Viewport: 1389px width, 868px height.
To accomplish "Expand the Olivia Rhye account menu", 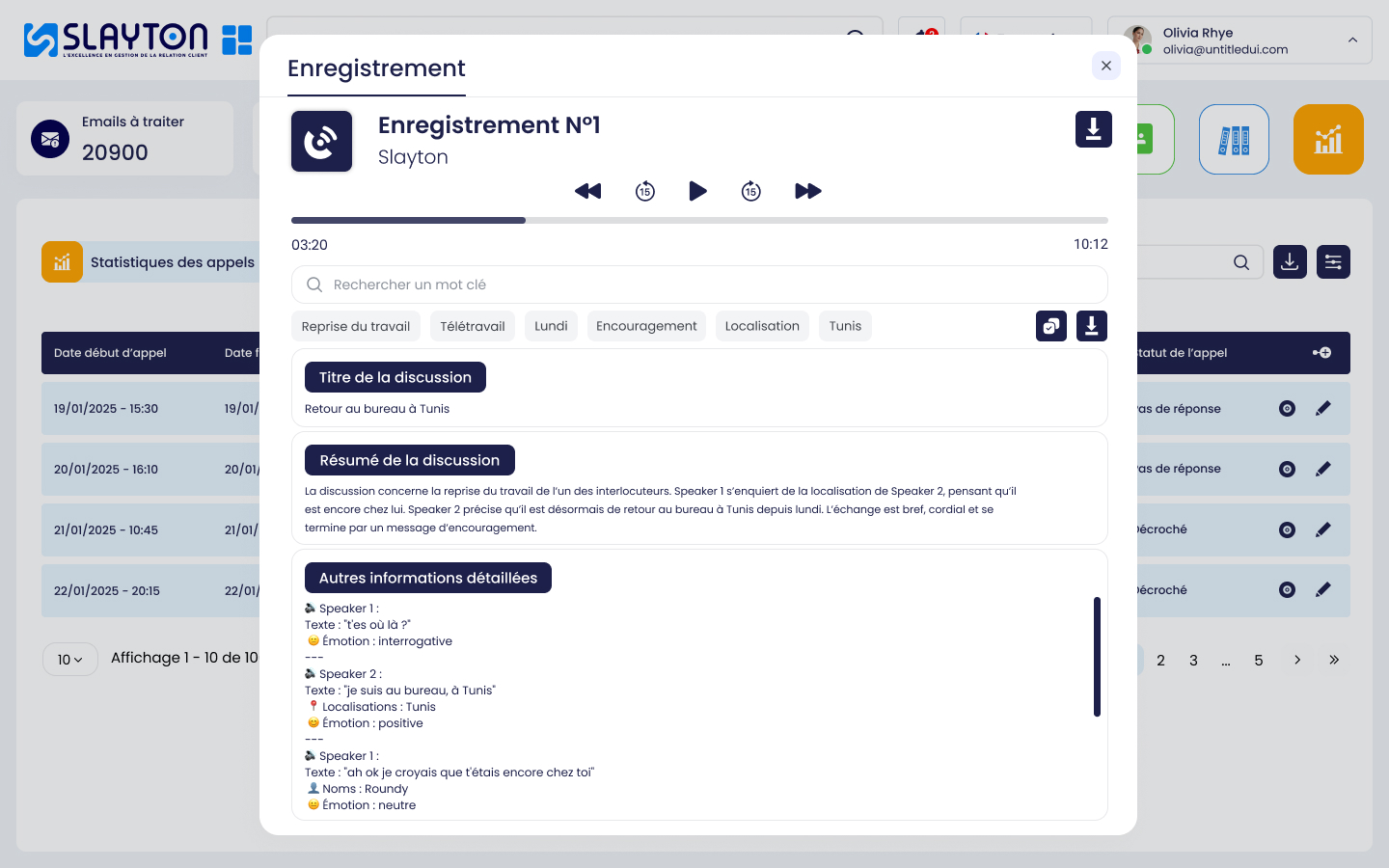I will click(x=1352, y=41).
